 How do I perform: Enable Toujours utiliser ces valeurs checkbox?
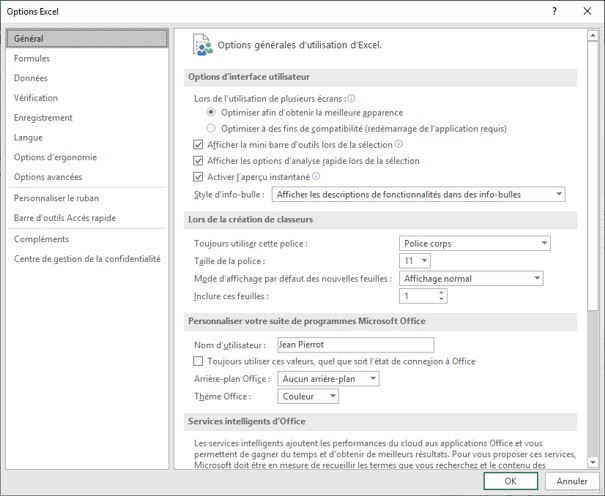tap(197, 361)
